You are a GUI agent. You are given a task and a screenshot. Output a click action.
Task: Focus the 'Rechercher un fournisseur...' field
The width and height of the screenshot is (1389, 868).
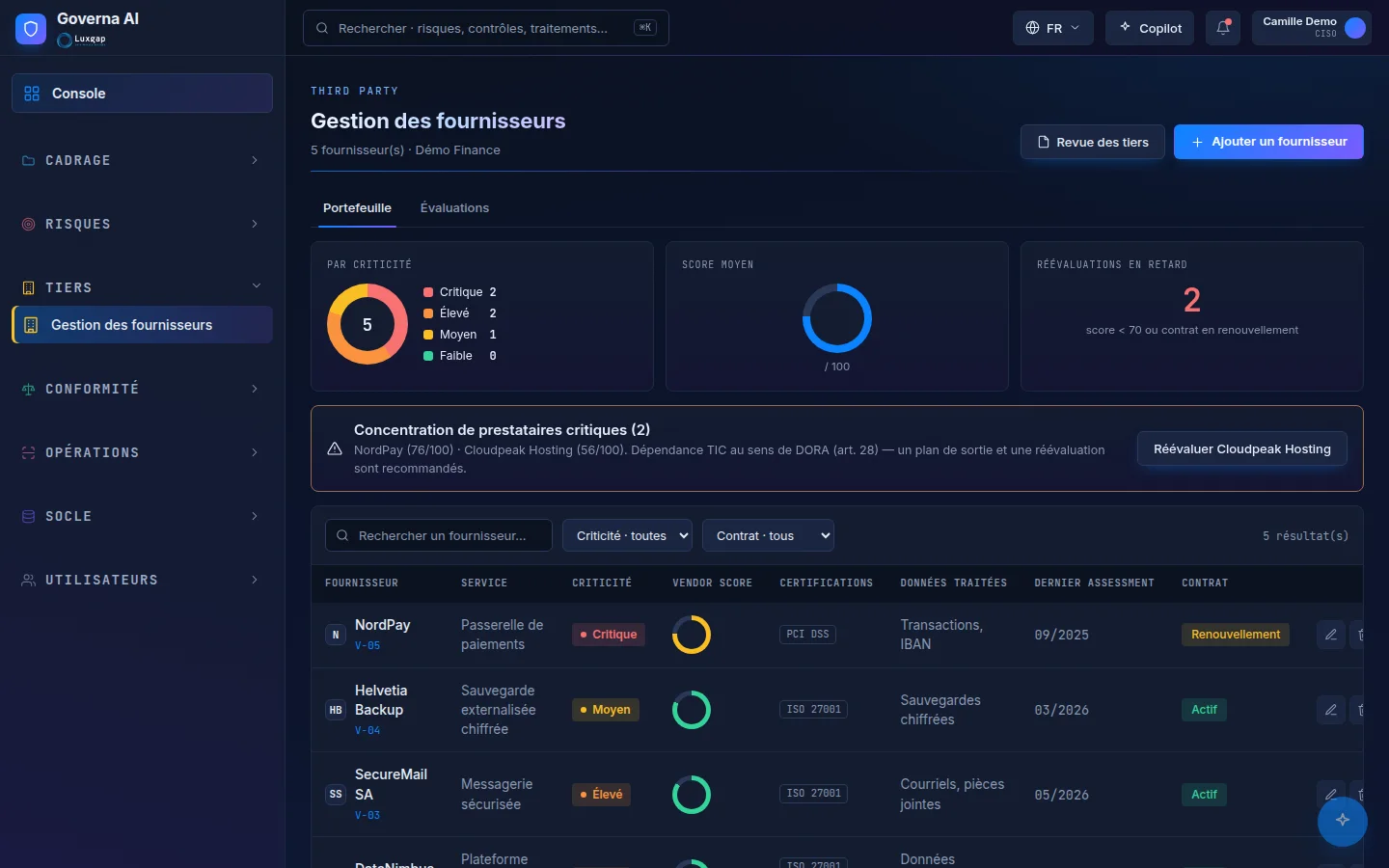coord(439,535)
